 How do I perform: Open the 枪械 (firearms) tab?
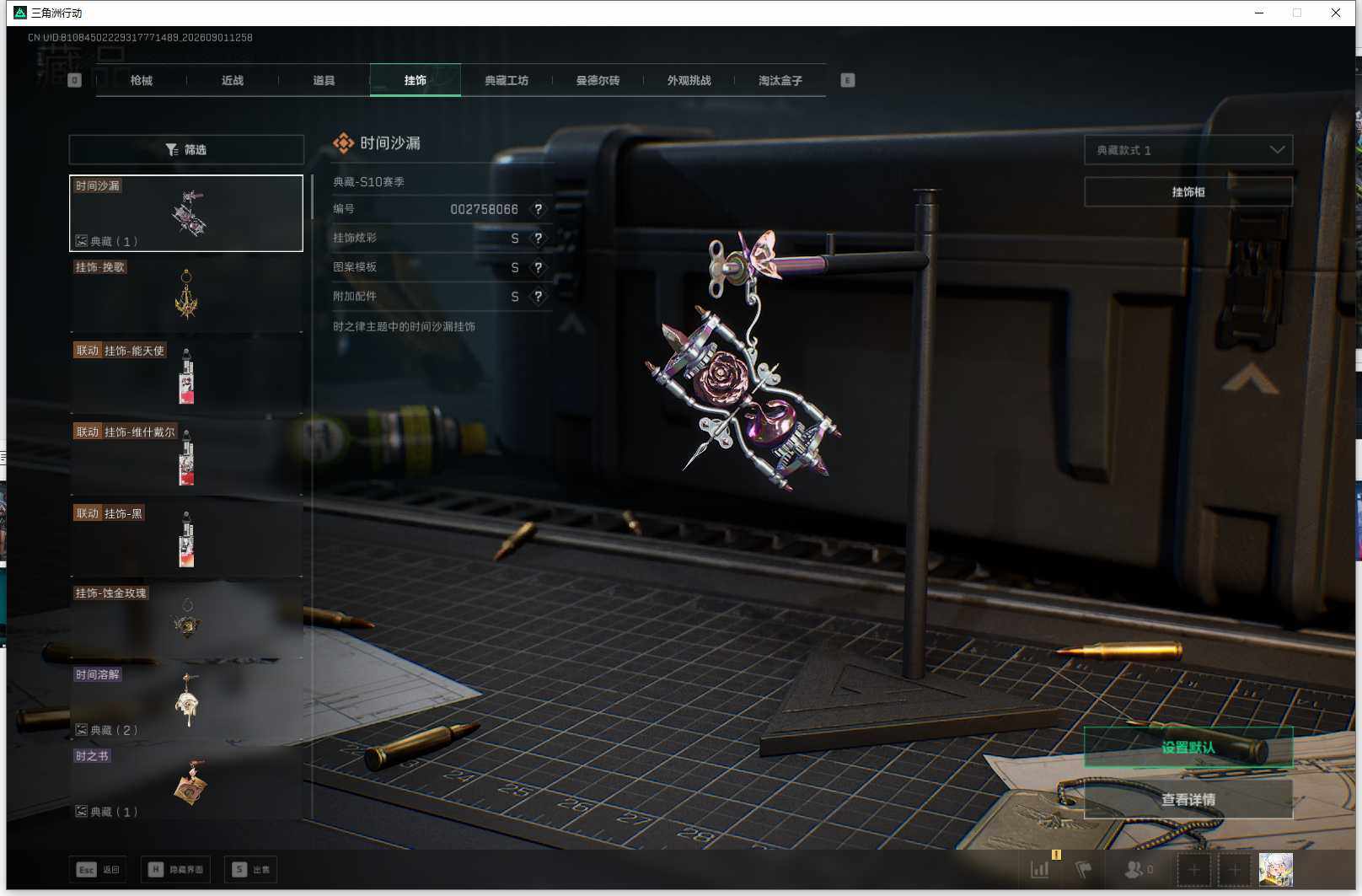(142, 81)
